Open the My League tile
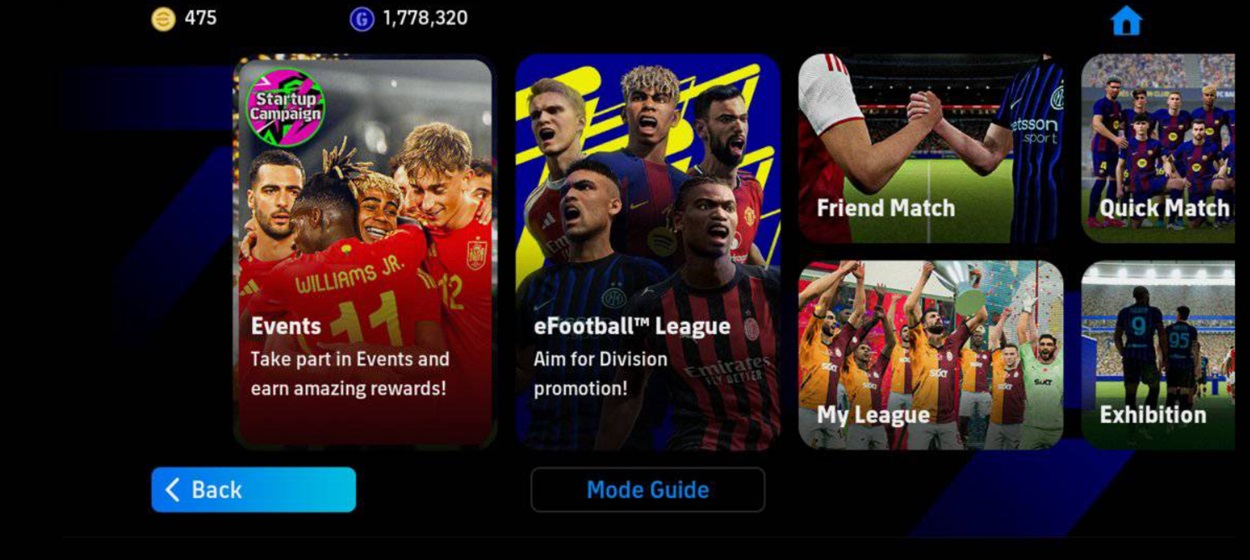 tap(930, 355)
